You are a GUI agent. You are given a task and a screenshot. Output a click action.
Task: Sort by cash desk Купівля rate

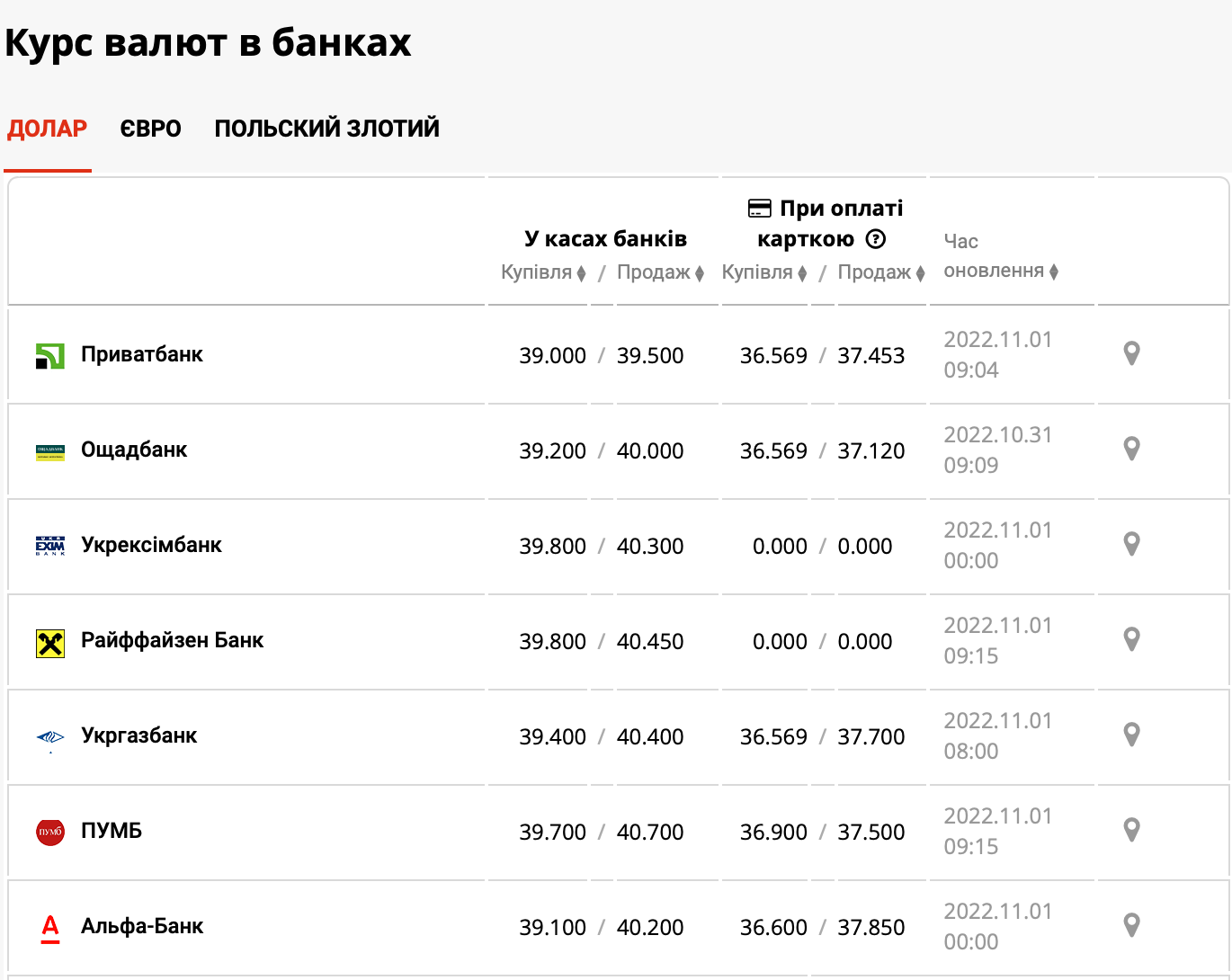[543, 272]
